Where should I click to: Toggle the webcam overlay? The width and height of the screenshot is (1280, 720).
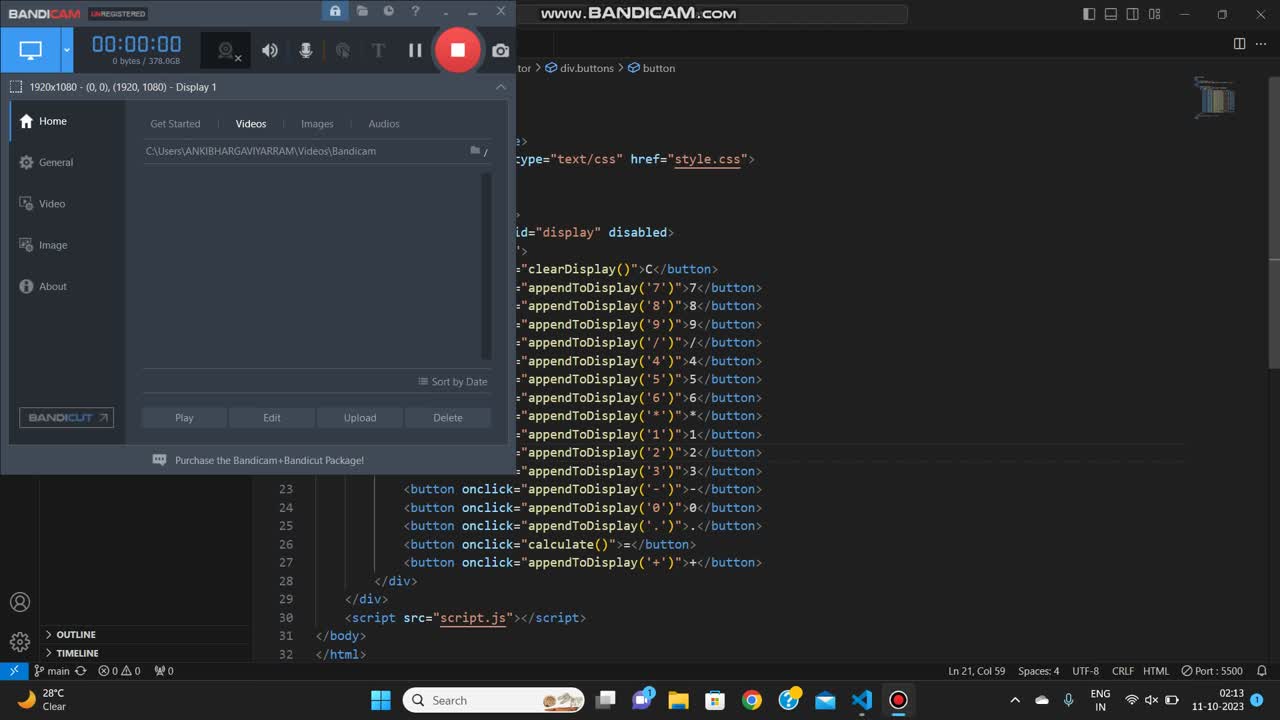tap(227, 51)
